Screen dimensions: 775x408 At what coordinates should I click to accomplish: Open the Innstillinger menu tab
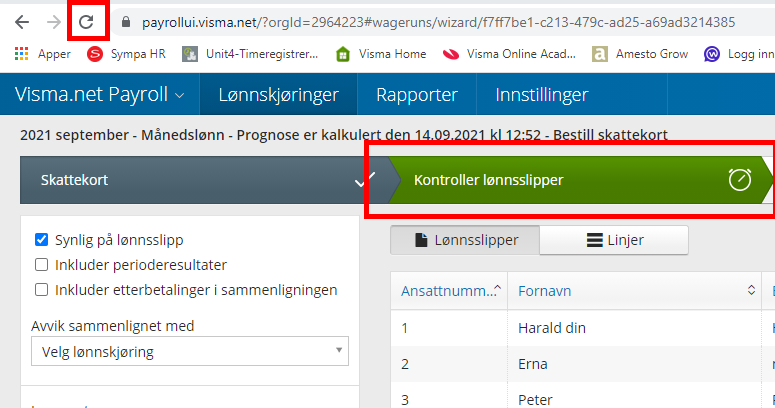point(542,94)
